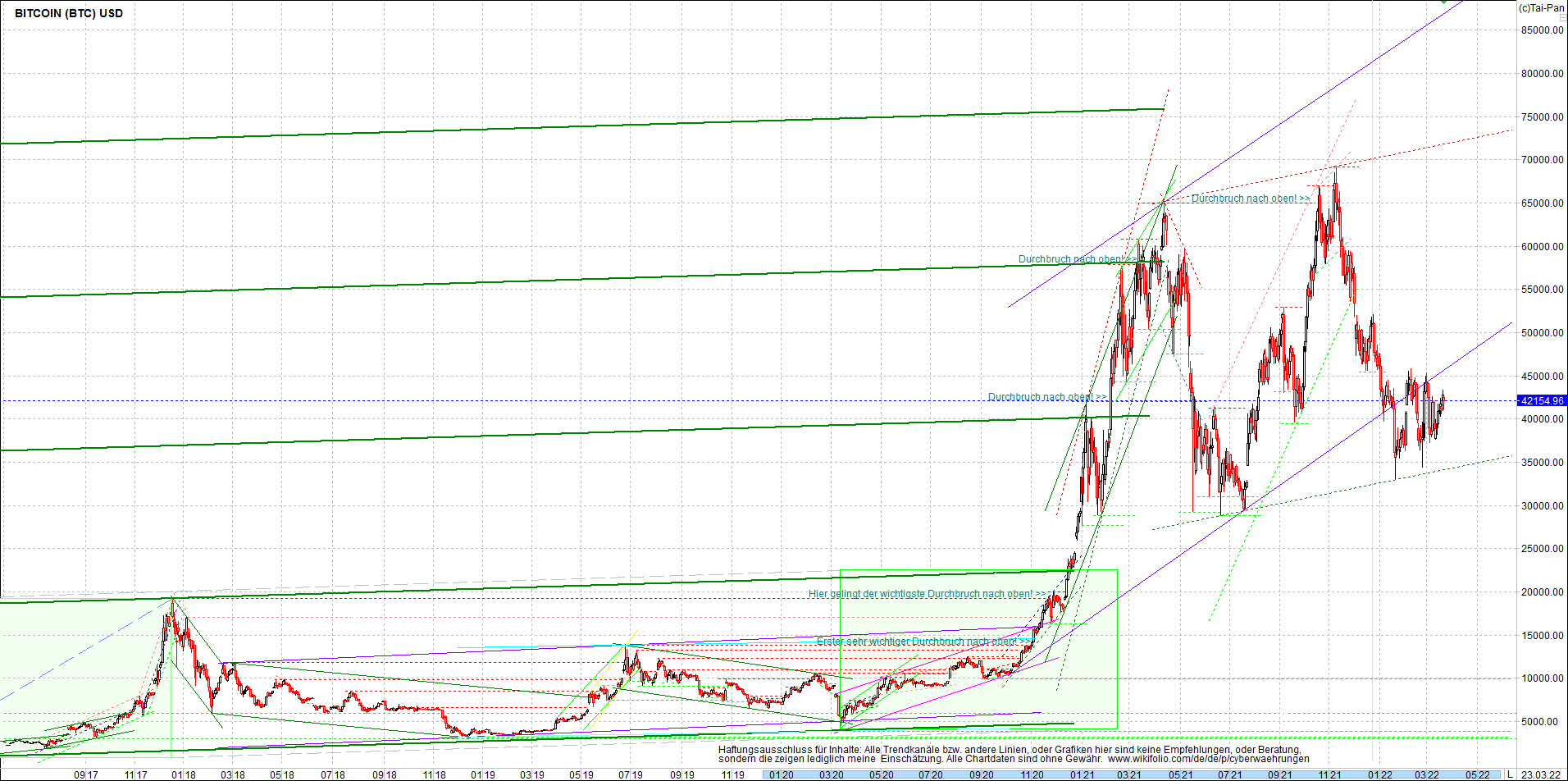This screenshot has width=1568, height=781.
Task: Click the 11 20 date axis label
Action: pyautogui.click(x=1032, y=775)
